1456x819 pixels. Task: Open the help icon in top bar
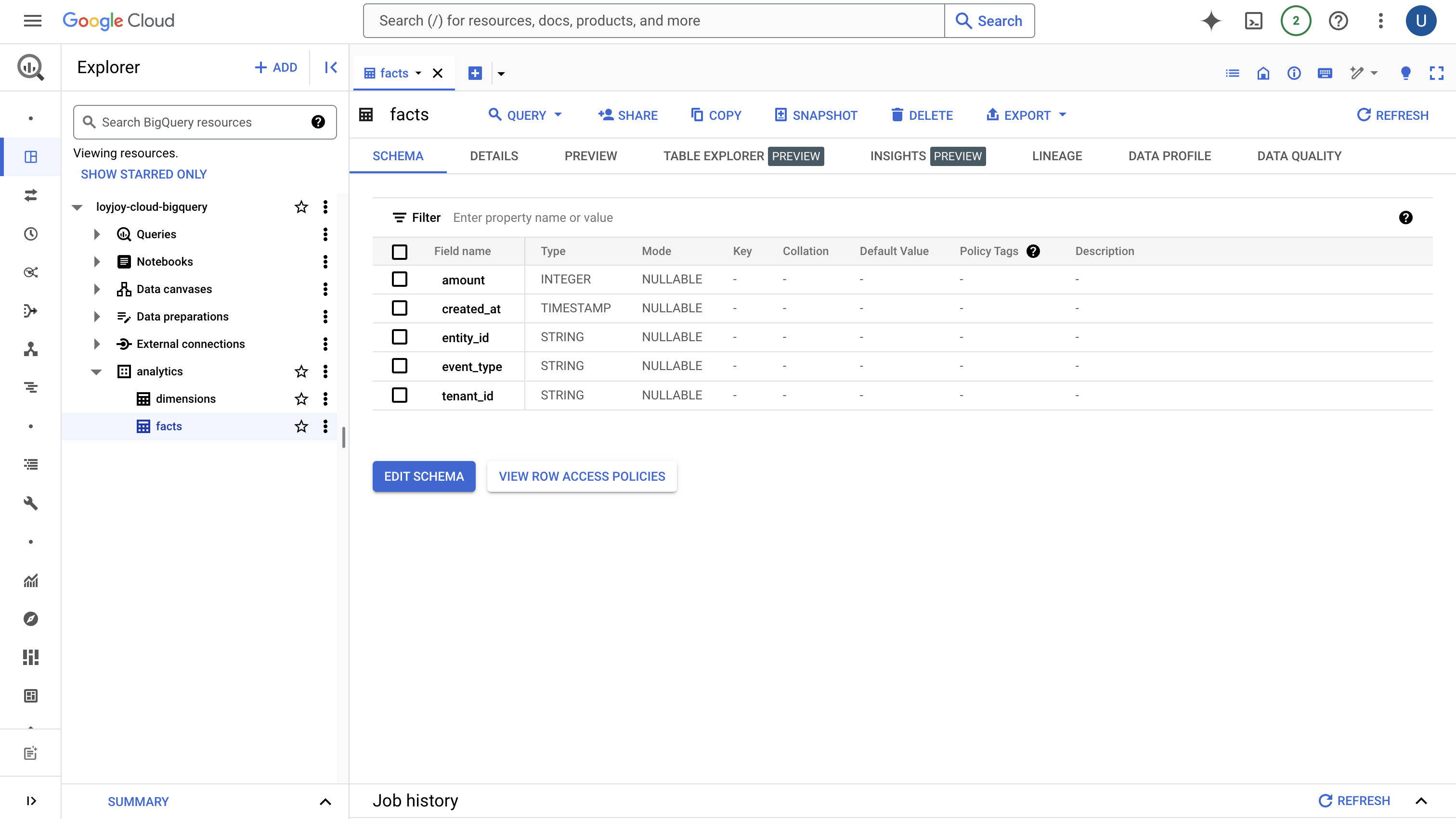[x=1338, y=21]
